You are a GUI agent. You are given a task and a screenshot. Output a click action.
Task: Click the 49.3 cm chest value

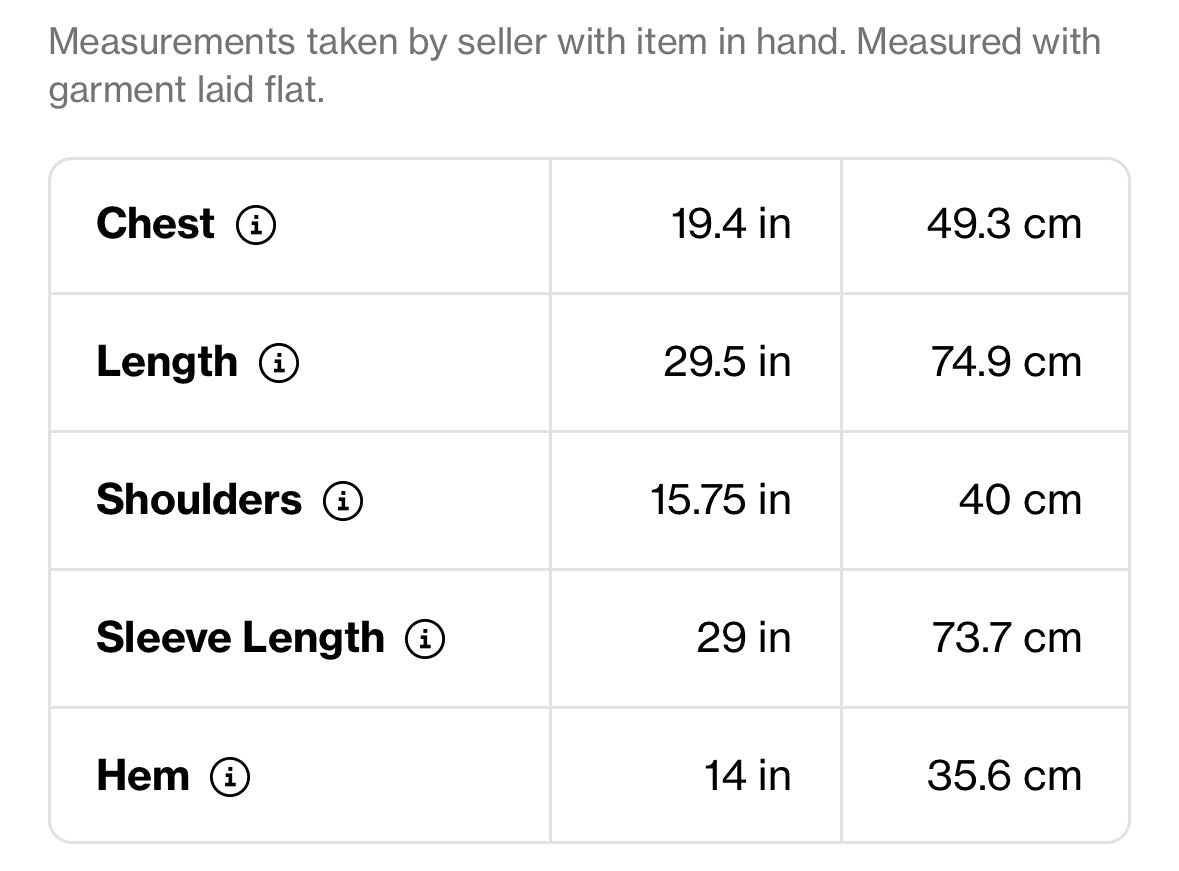click(x=1005, y=224)
